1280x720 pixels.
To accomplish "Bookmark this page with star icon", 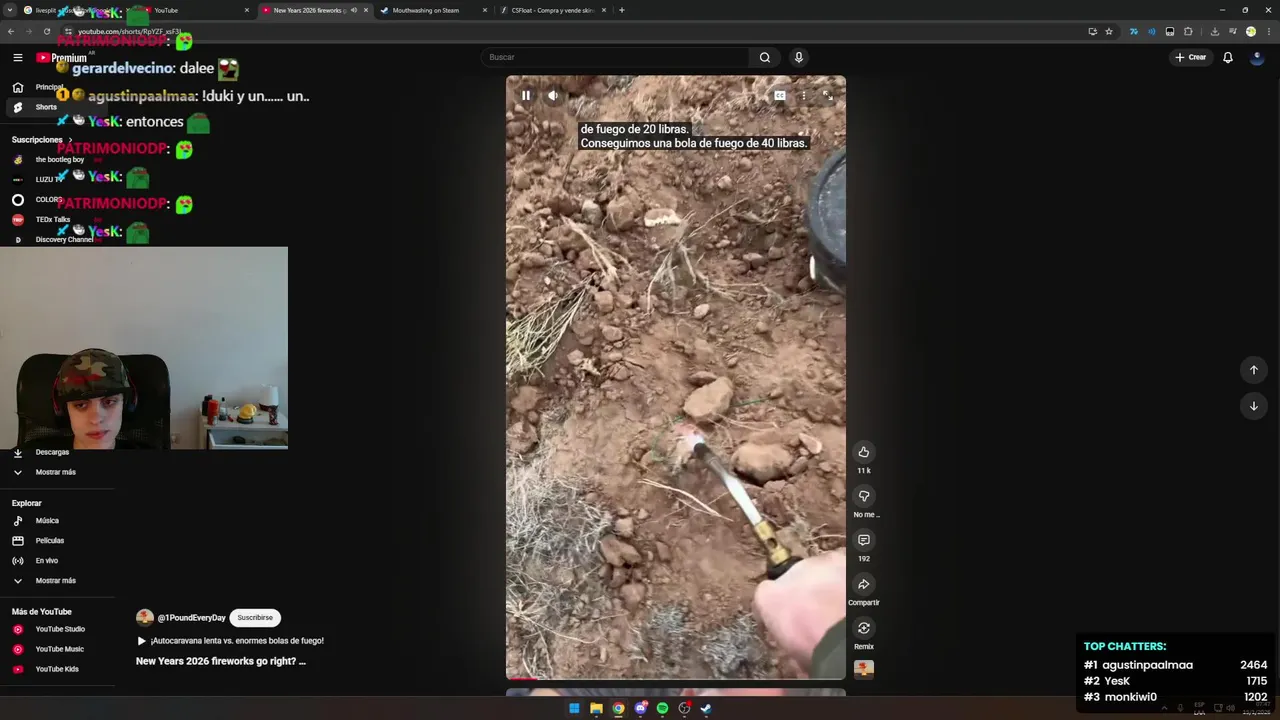I will tap(1109, 31).
